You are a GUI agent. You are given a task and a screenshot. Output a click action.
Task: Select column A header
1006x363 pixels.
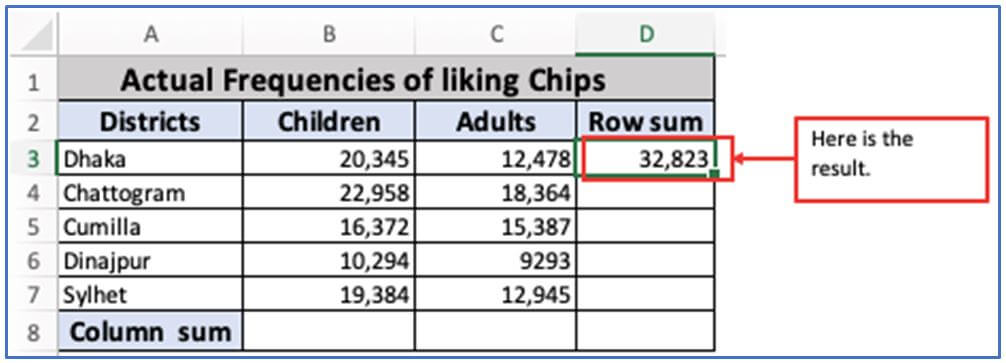coord(151,35)
